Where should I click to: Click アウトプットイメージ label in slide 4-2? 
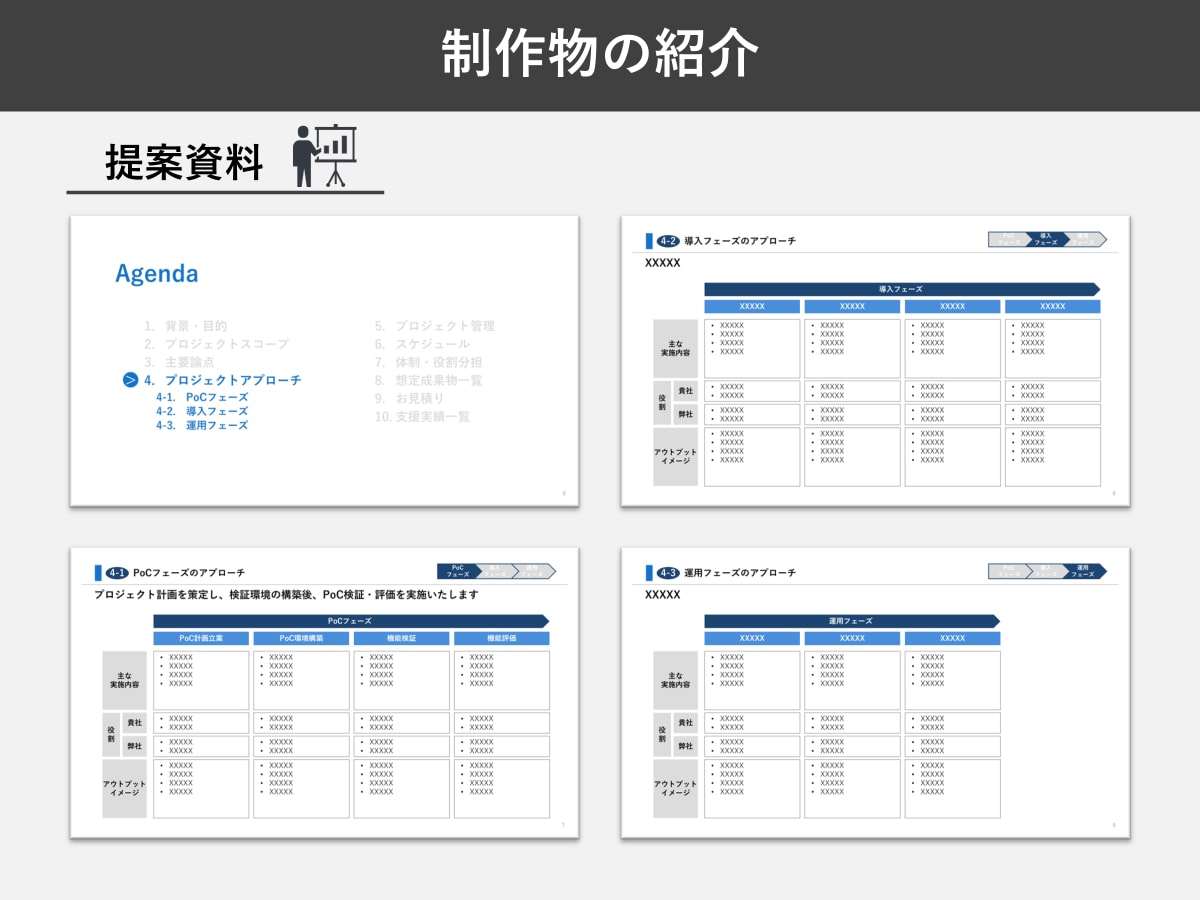(x=675, y=457)
